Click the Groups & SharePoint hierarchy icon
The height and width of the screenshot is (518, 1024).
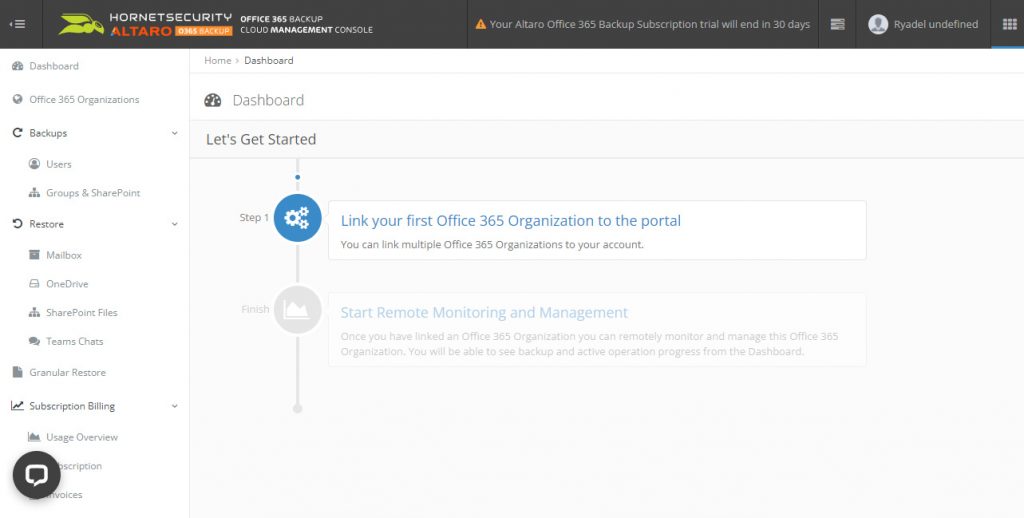35,193
